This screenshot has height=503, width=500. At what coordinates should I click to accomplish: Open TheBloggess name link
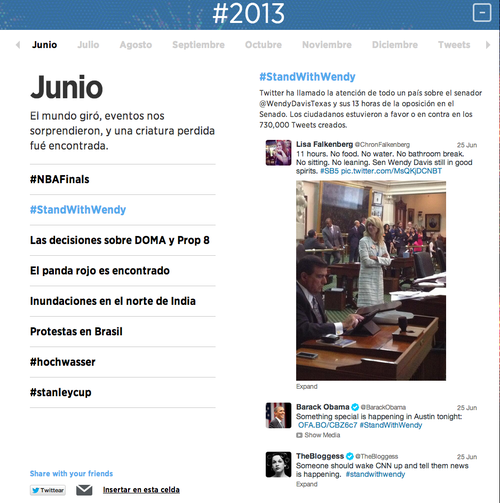tap(320, 456)
